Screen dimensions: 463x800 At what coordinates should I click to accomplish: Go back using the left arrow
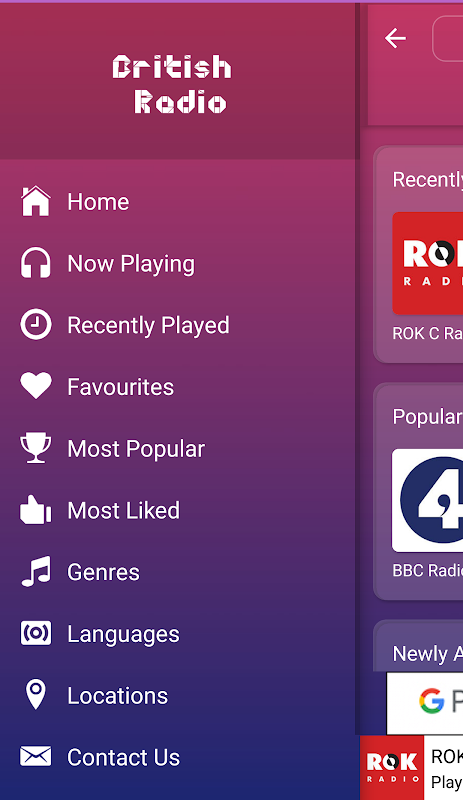point(395,38)
